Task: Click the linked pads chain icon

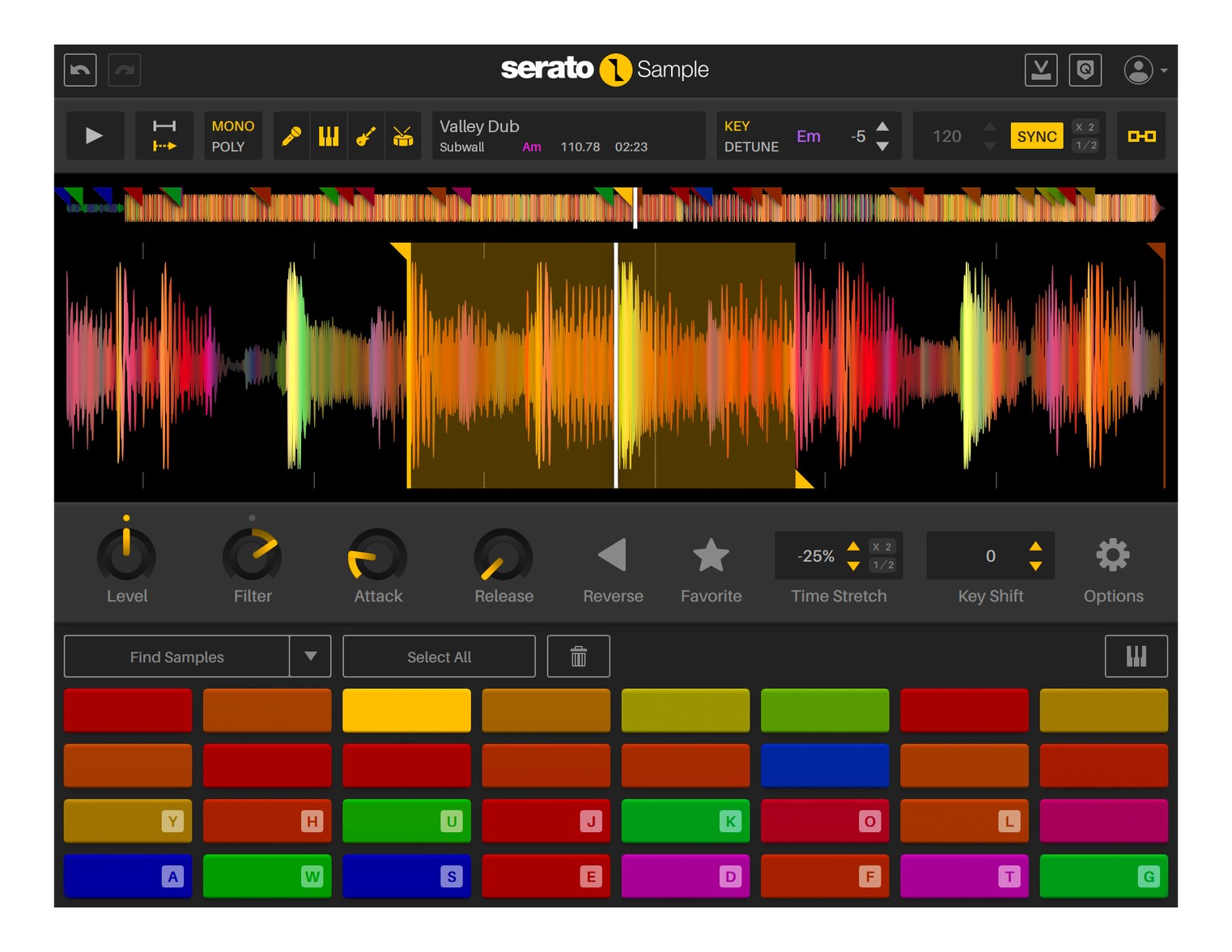Action: 1142,136
